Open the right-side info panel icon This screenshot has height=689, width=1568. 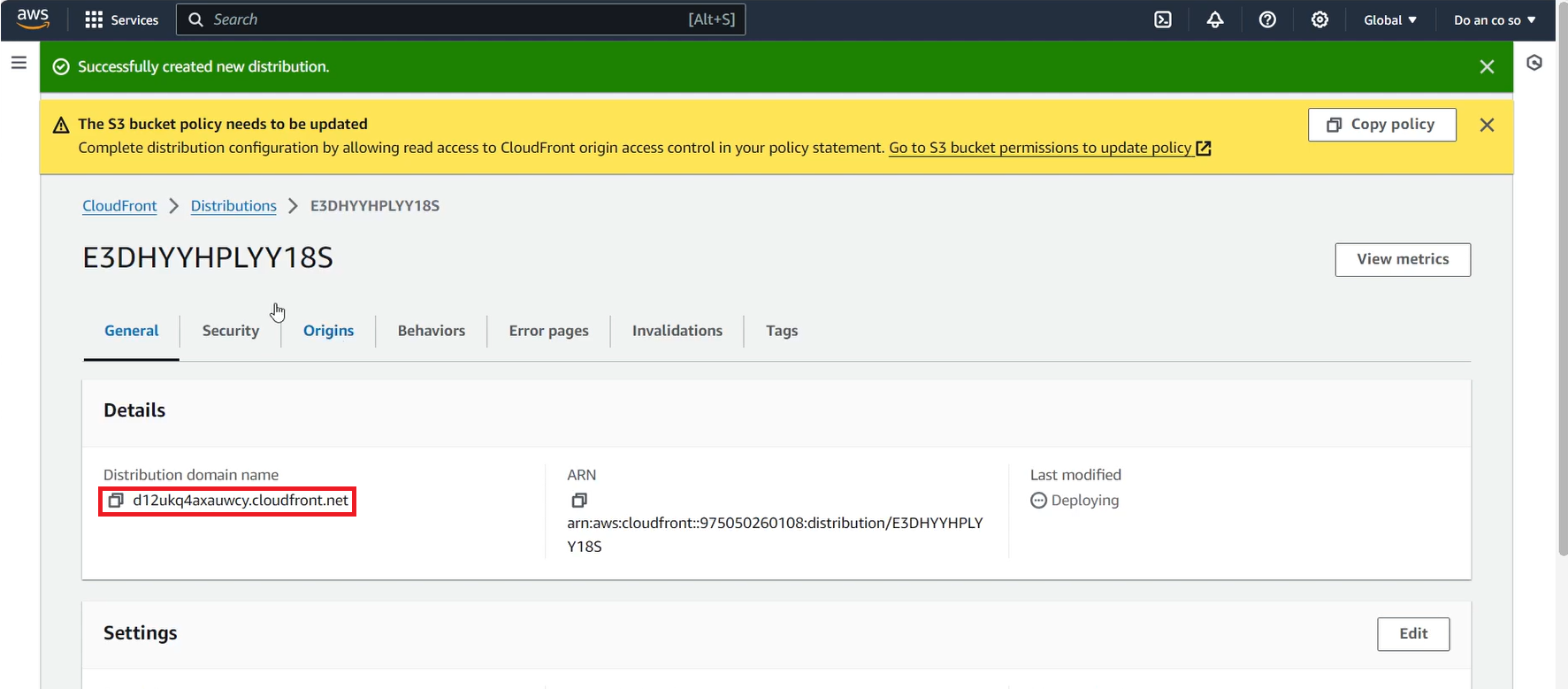1534,63
